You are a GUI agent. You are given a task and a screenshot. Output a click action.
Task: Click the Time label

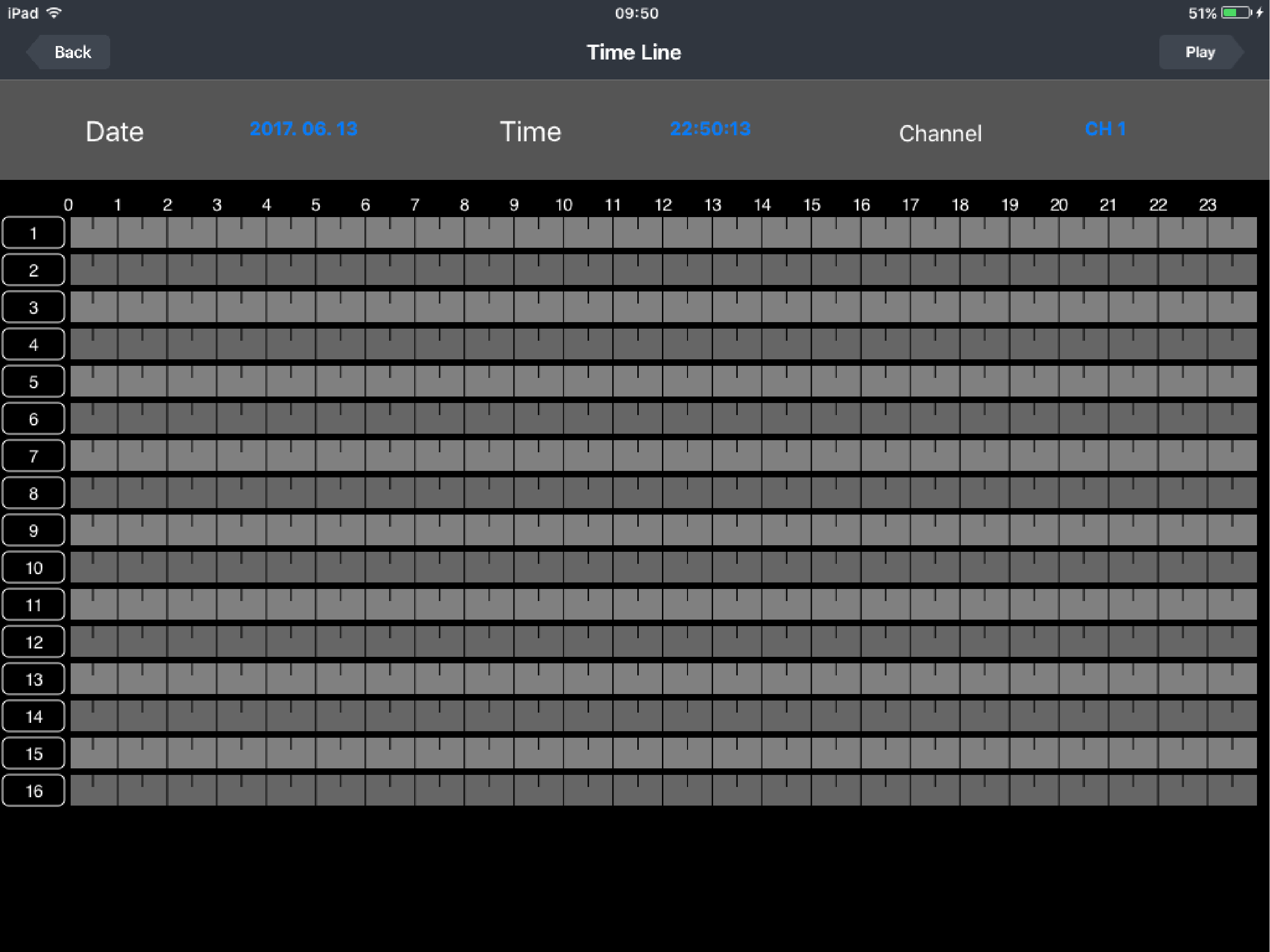click(530, 132)
